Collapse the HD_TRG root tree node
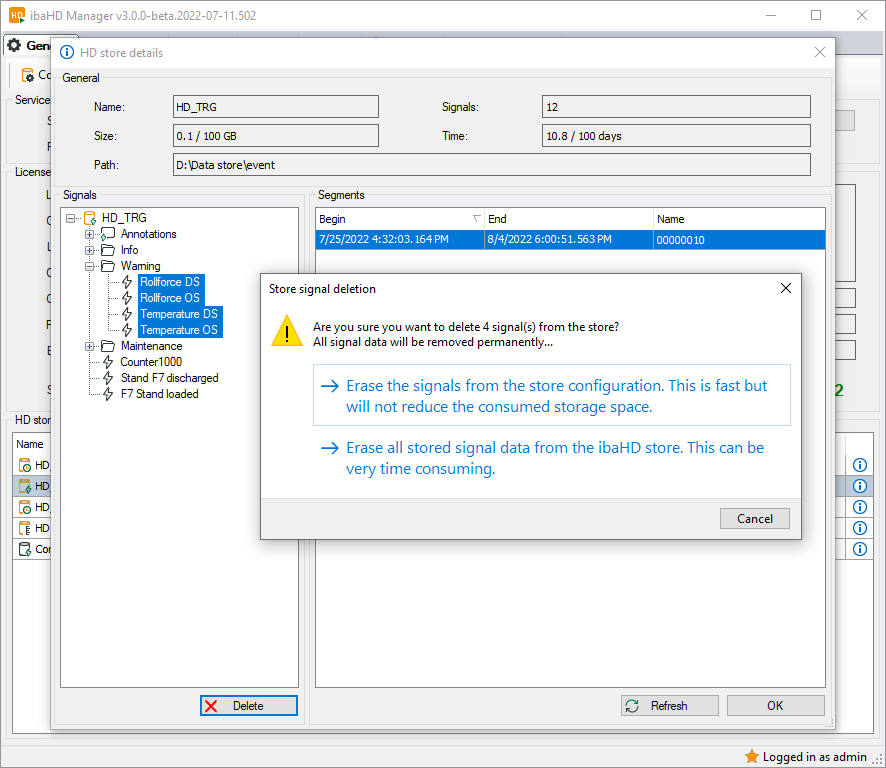The height and width of the screenshot is (768, 886). [x=71, y=218]
